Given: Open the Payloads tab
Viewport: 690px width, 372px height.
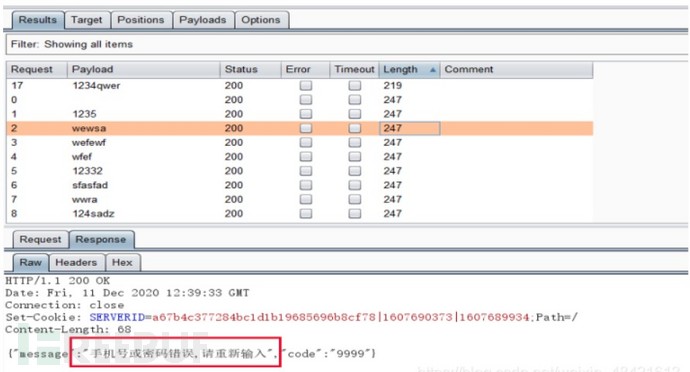Looking at the screenshot, I should click(203, 20).
